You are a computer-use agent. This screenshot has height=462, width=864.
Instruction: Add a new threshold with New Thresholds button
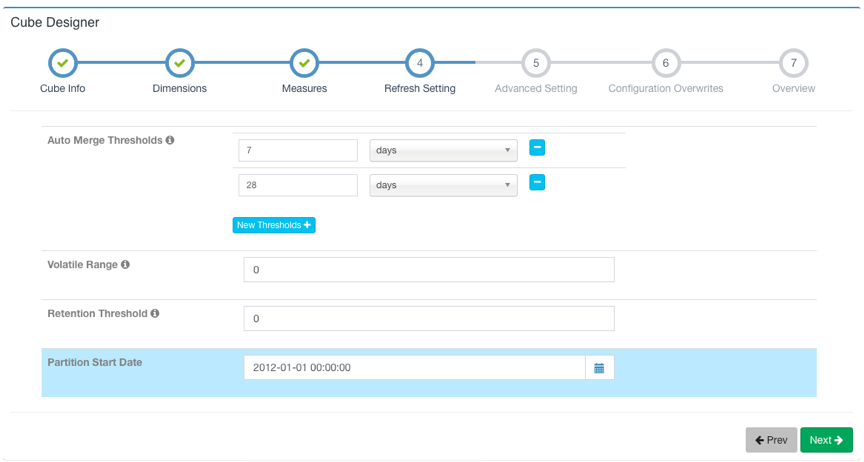274,225
